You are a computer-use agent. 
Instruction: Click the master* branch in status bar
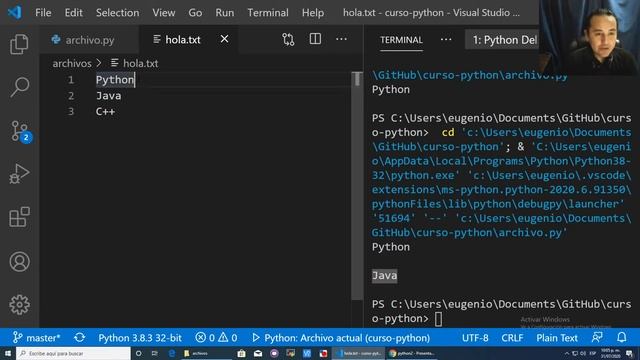(x=36, y=338)
